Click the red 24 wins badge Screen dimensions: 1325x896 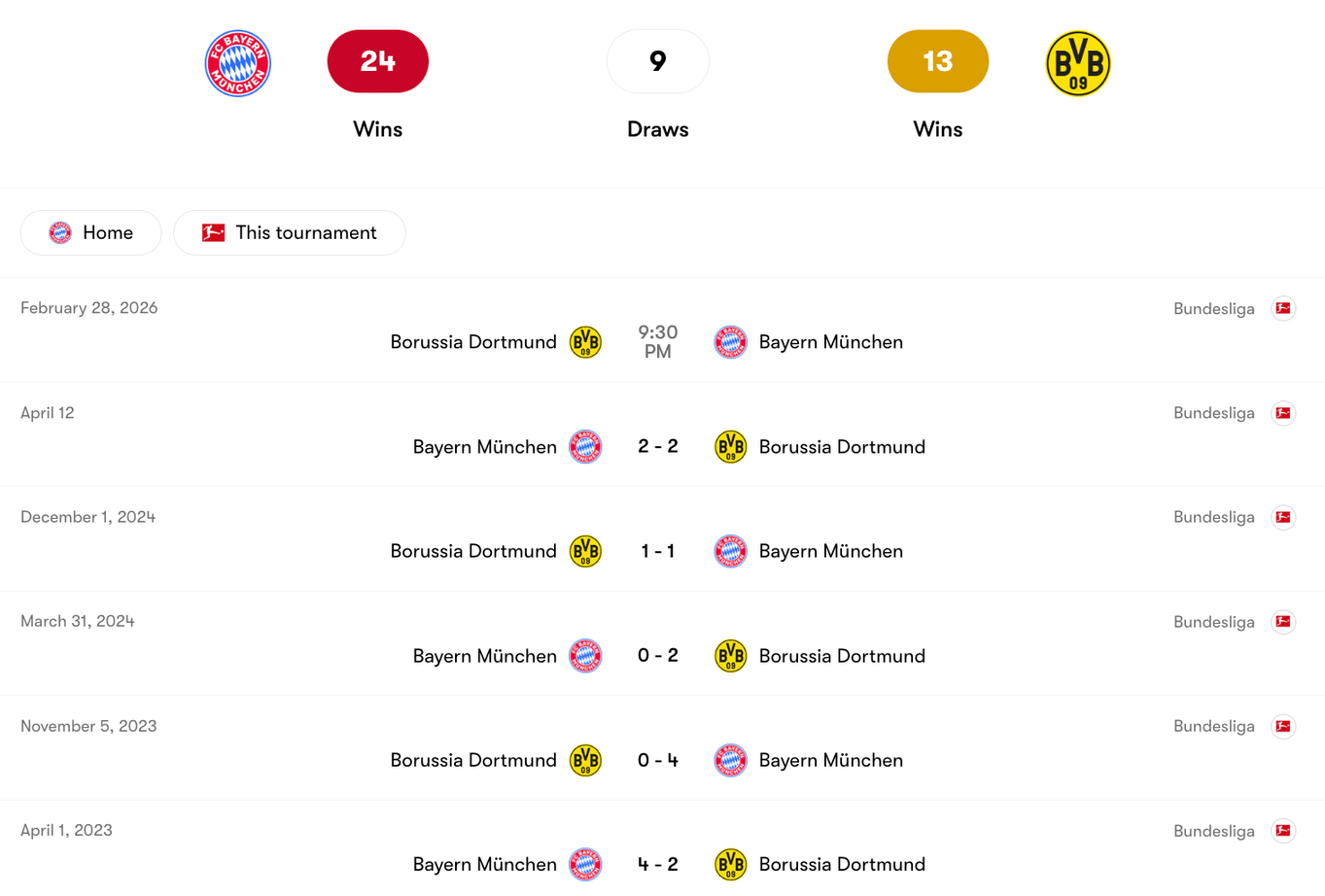(377, 61)
